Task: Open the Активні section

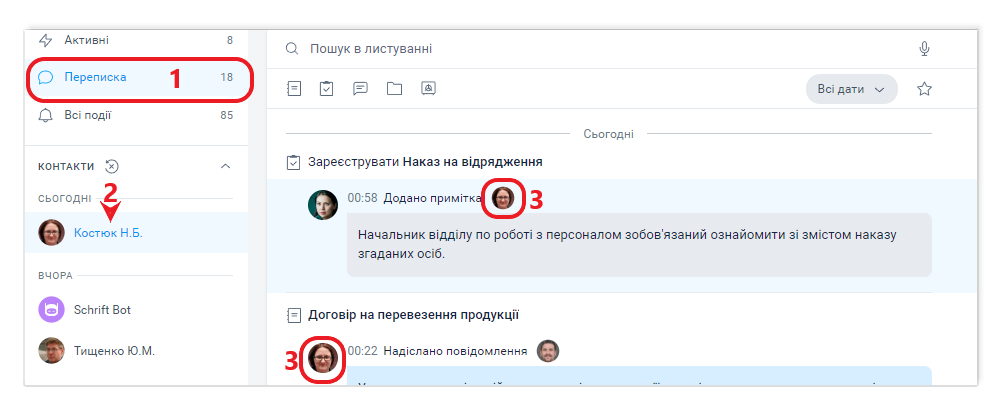Action: click(87, 40)
